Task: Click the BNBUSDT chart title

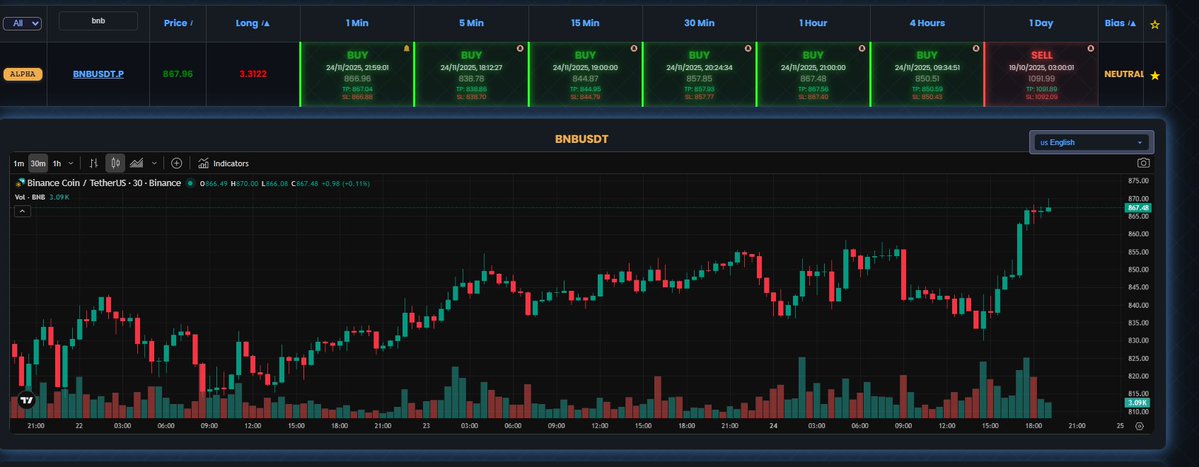Action: coord(582,139)
